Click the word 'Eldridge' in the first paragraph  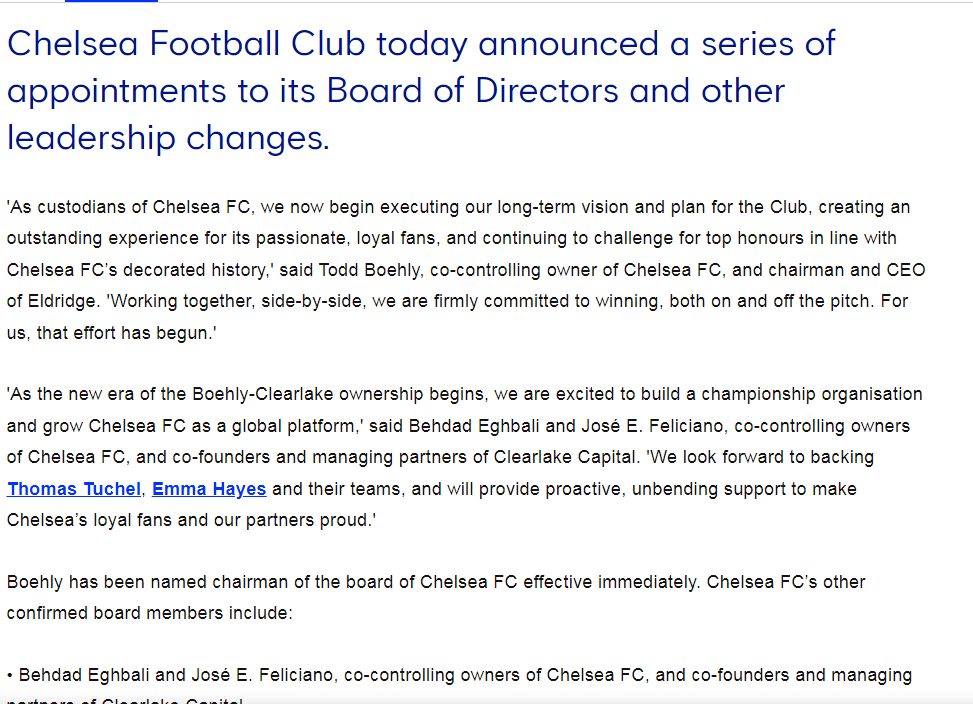(x=61, y=301)
